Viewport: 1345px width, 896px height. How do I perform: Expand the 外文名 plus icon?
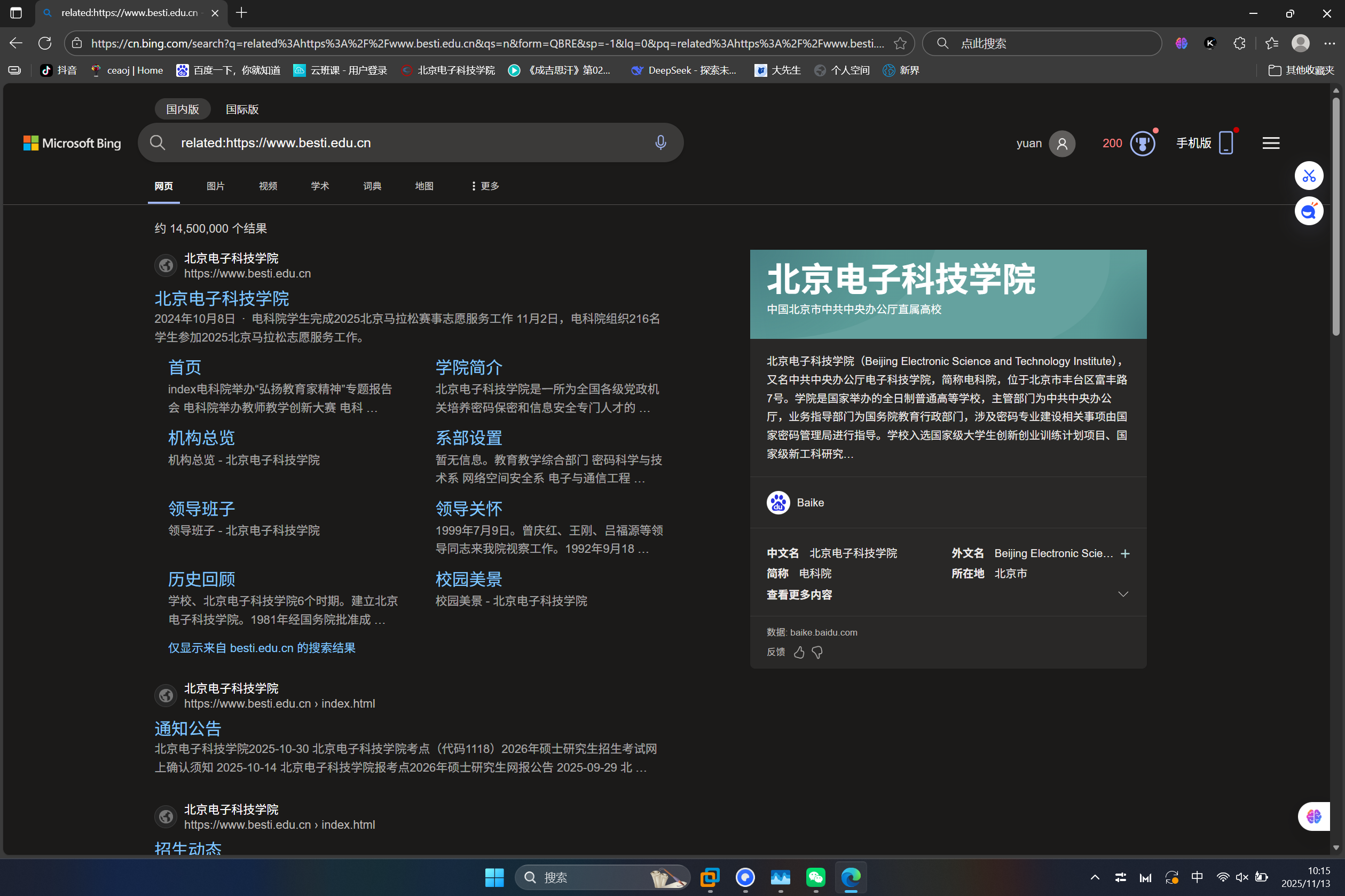(1124, 554)
